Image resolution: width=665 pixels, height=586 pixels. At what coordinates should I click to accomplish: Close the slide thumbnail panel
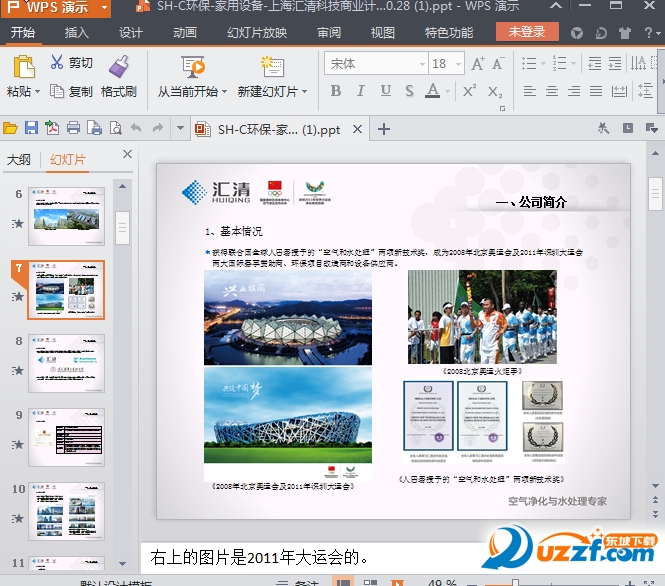(x=127, y=154)
